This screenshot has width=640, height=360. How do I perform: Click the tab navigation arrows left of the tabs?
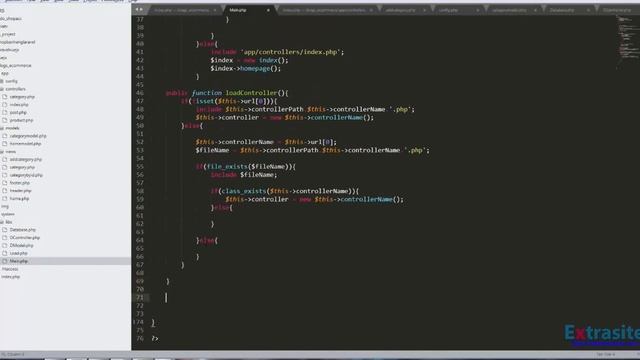[139, 9]
